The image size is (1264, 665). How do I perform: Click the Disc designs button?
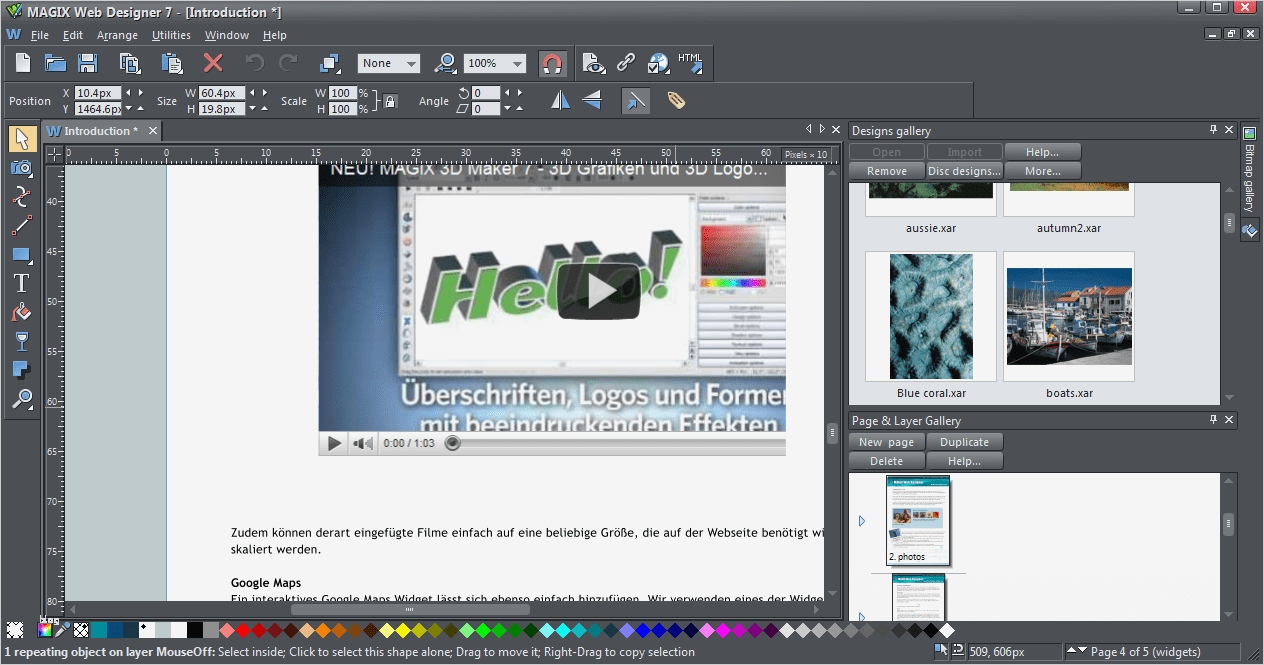[x=963, y=170]
